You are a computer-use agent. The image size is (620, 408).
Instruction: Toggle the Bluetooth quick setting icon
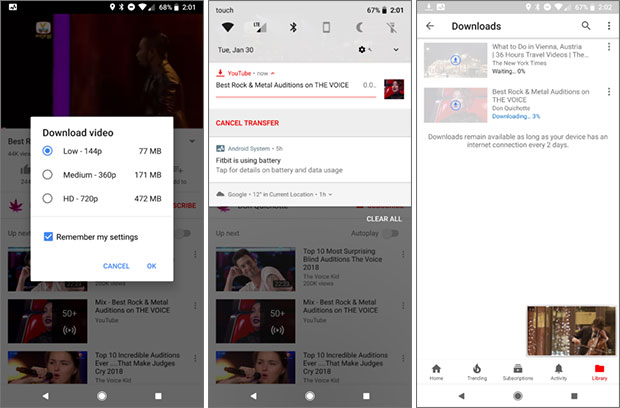click(293, 26)
